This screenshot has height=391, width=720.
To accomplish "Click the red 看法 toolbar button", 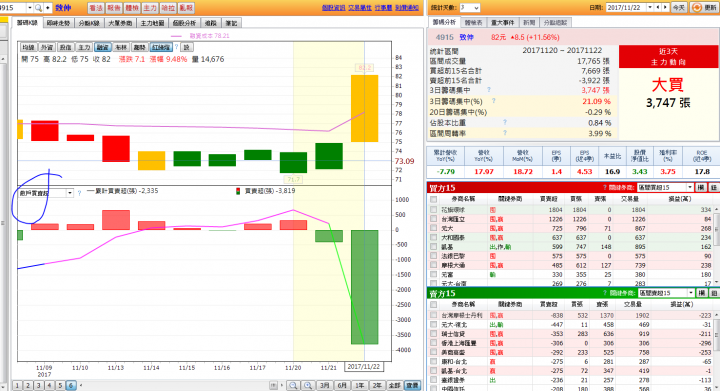I will [96, 8].
